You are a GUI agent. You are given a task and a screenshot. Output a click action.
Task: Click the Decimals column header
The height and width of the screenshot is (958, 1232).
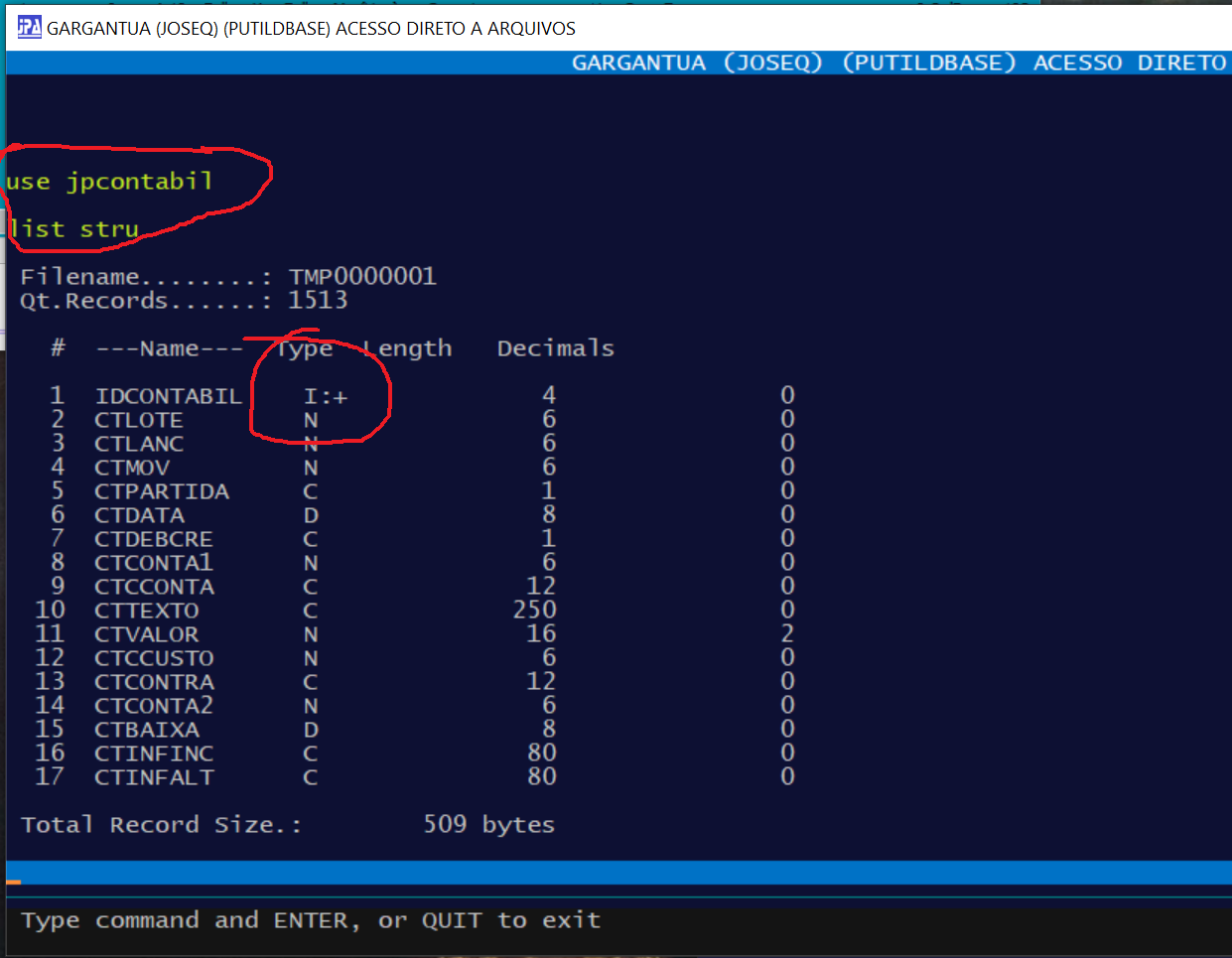[556, 348]
